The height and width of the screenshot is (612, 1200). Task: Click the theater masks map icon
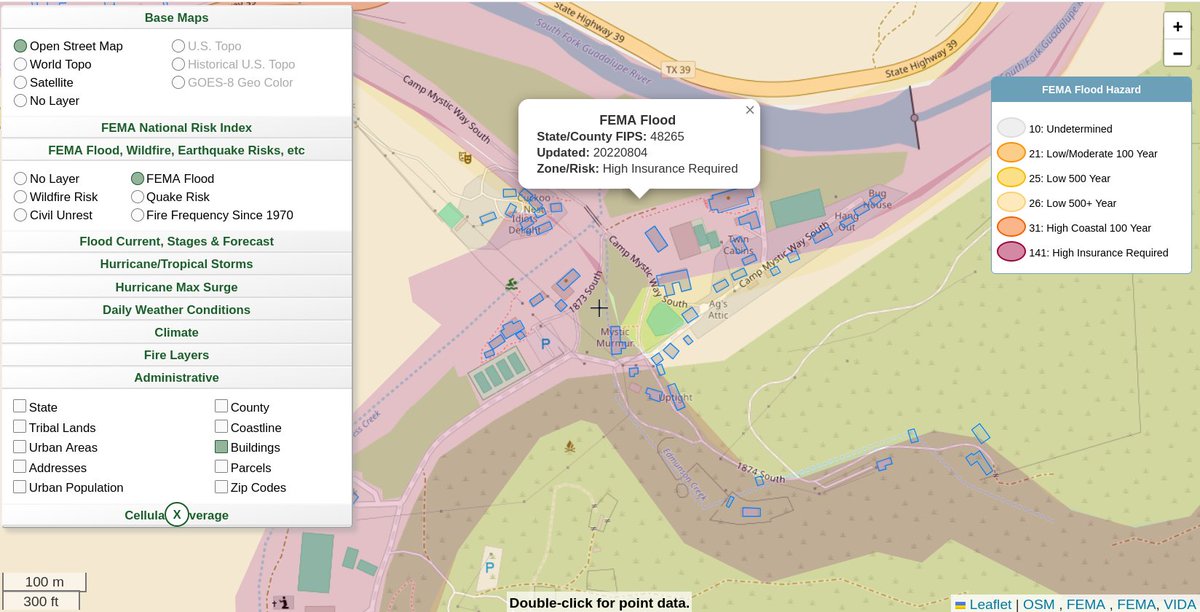464,158
